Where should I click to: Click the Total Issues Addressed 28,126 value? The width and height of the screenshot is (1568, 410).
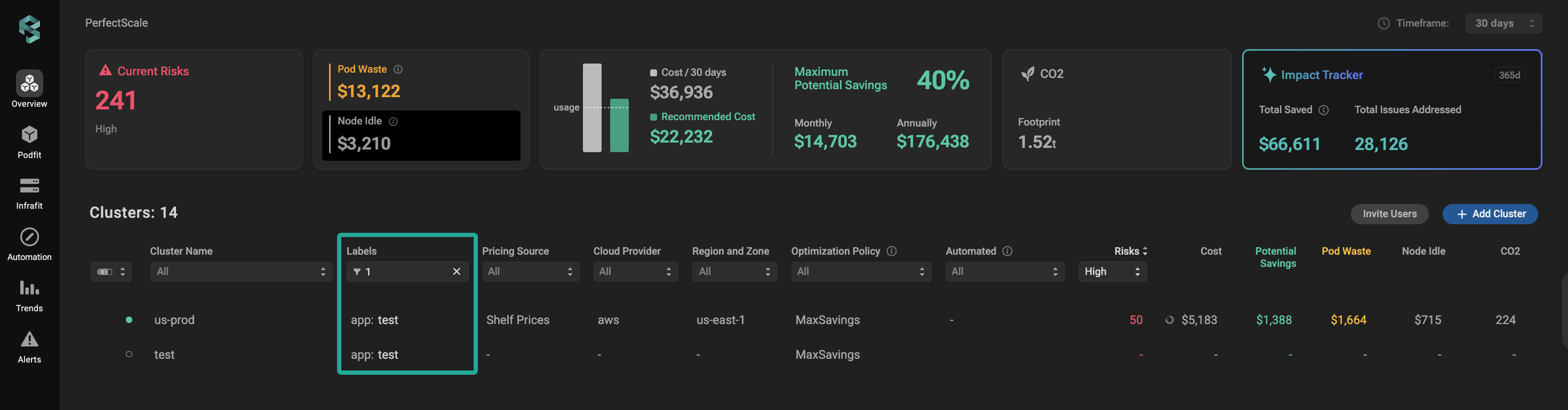coord(1381,144)
